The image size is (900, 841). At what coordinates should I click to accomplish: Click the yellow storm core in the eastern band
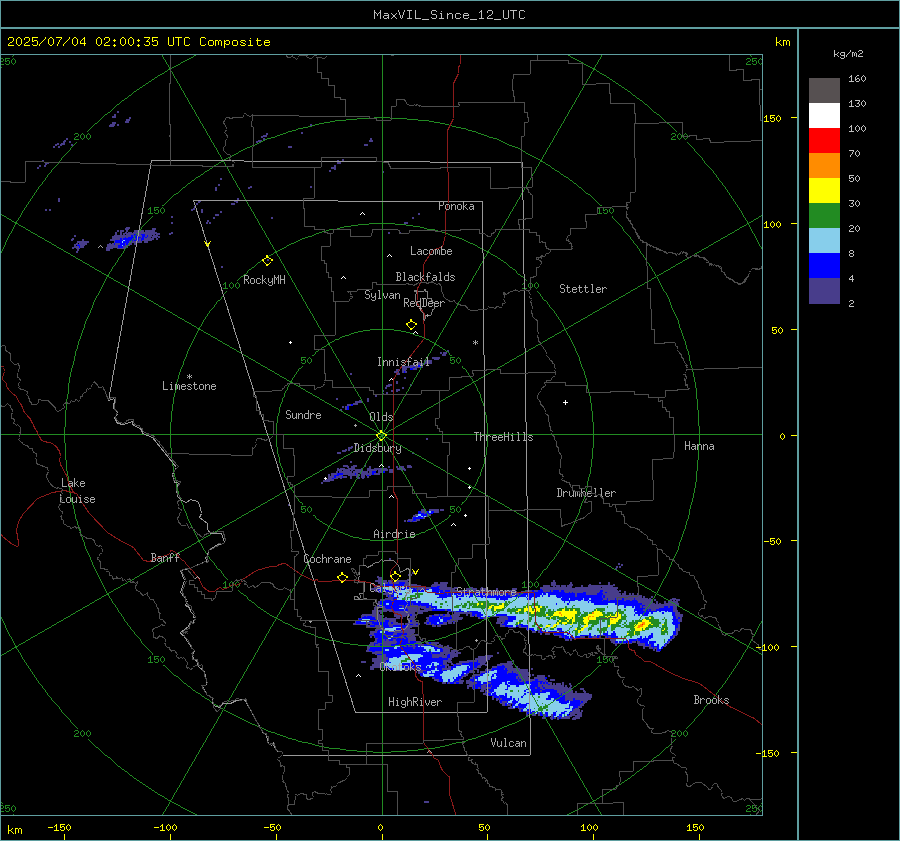tap(643, 624)
